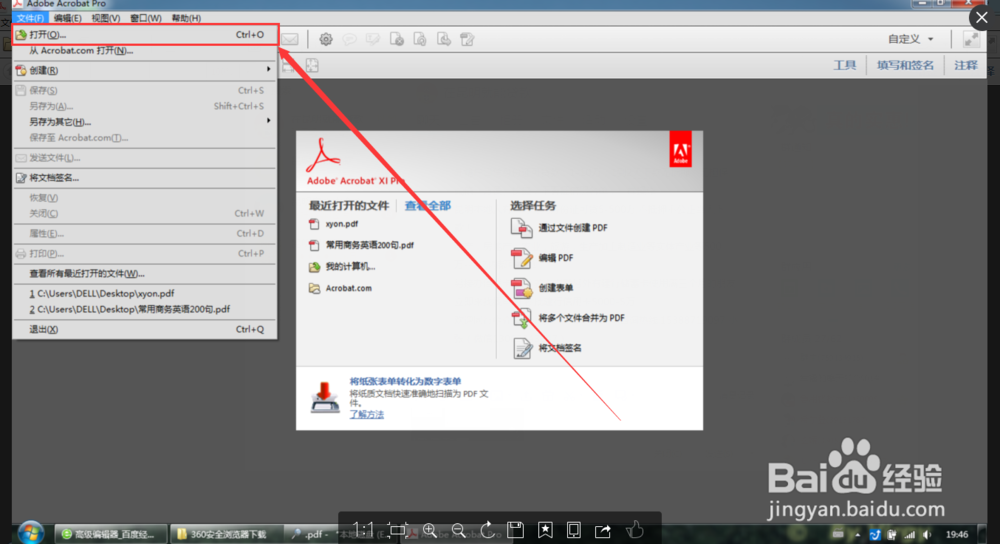Click the 创建表单 task
The width and height of the screenshot is (1000, 544).
[x=555, y=288]
